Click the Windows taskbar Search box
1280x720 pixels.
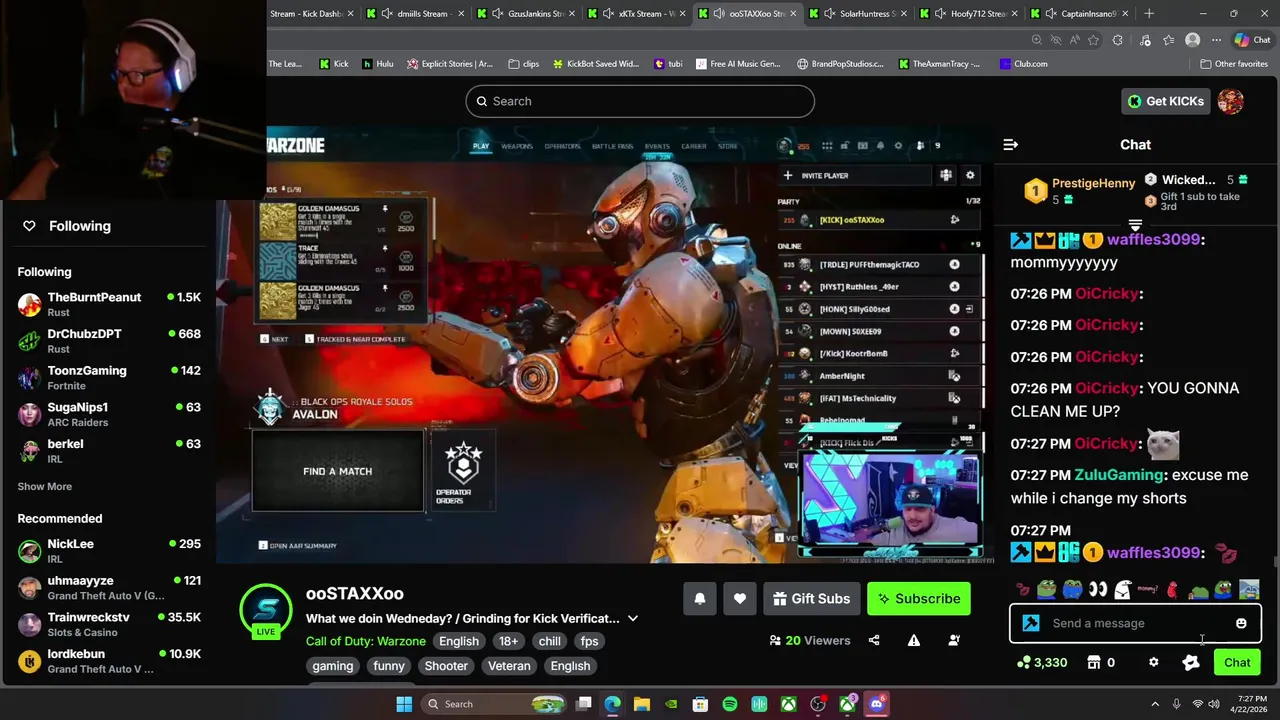pyautogui.click(x=495, y=704)
